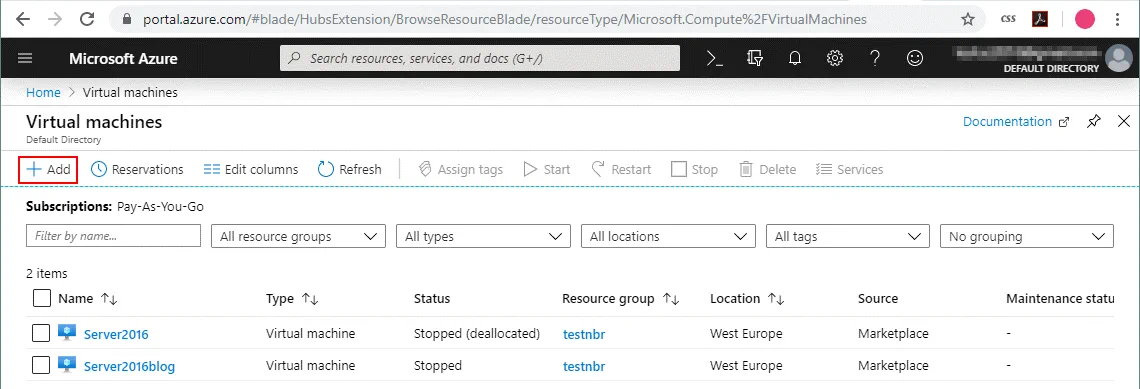Check the Server2016blog row checkbox

[41, 364]
